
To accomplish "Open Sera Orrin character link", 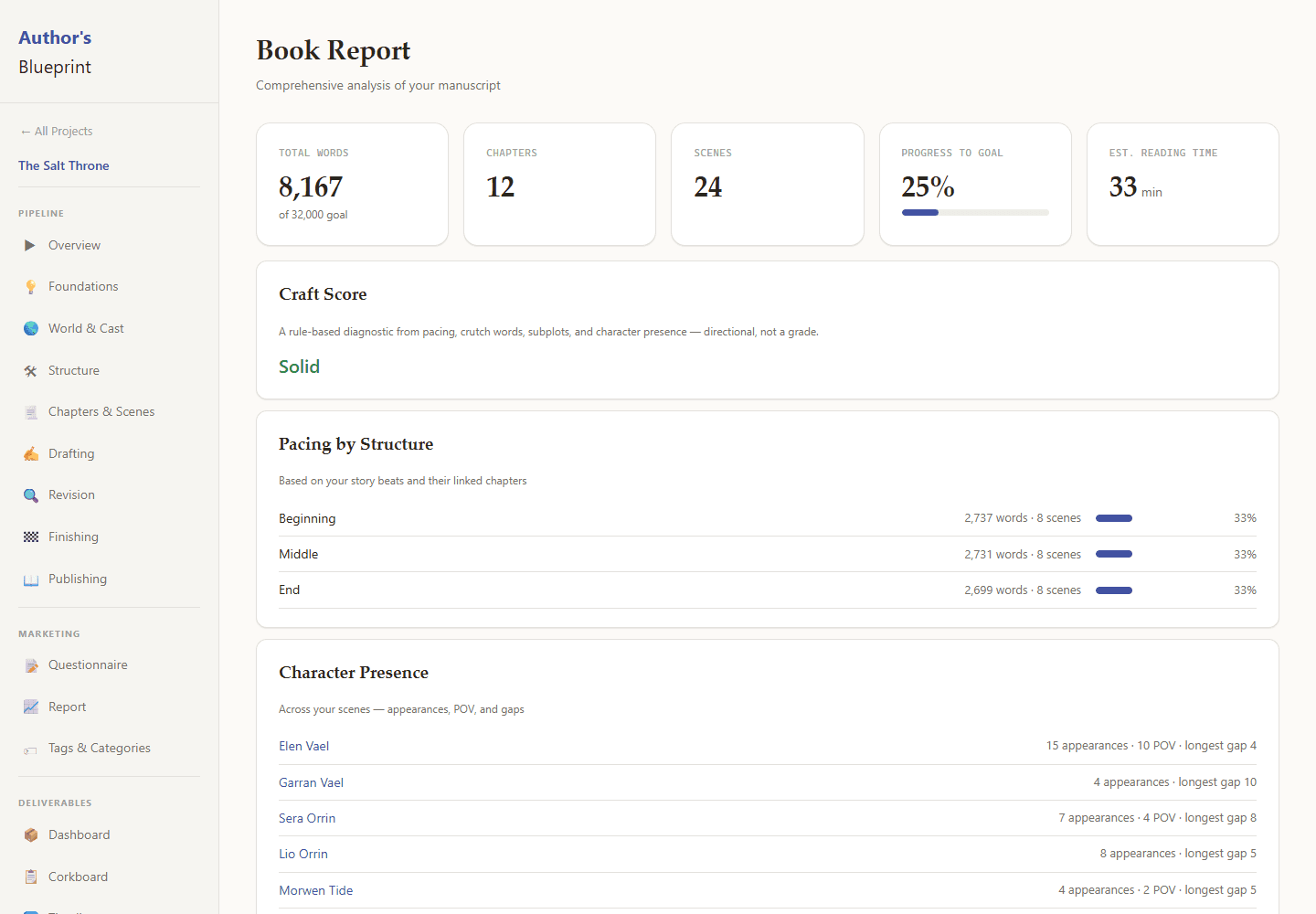I will [x=307, y=818].
